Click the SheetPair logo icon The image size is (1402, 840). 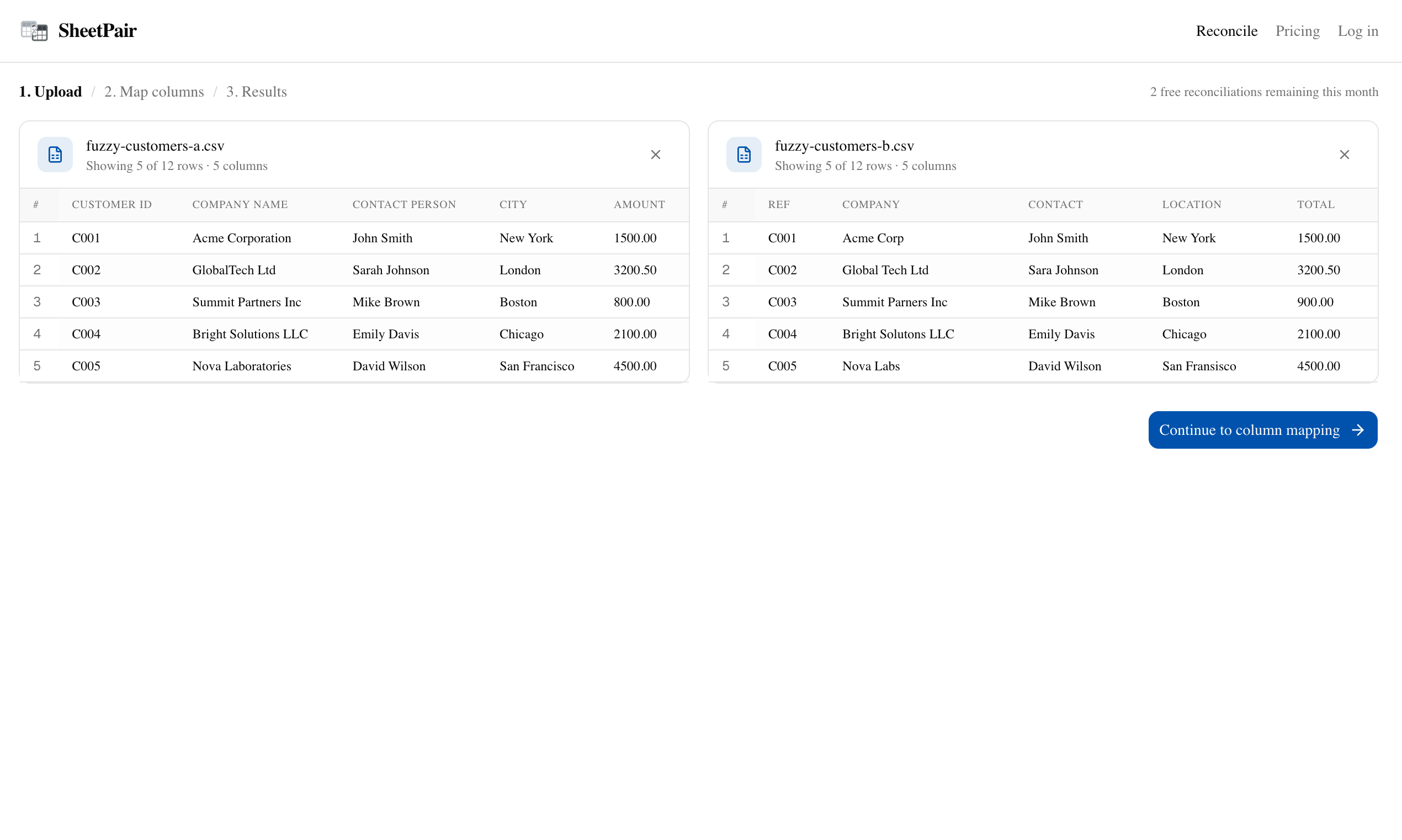[34, 30]
